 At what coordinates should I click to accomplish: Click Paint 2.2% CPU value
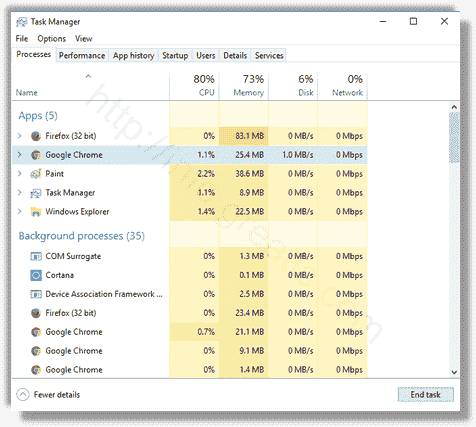click(x=206, y=174)
